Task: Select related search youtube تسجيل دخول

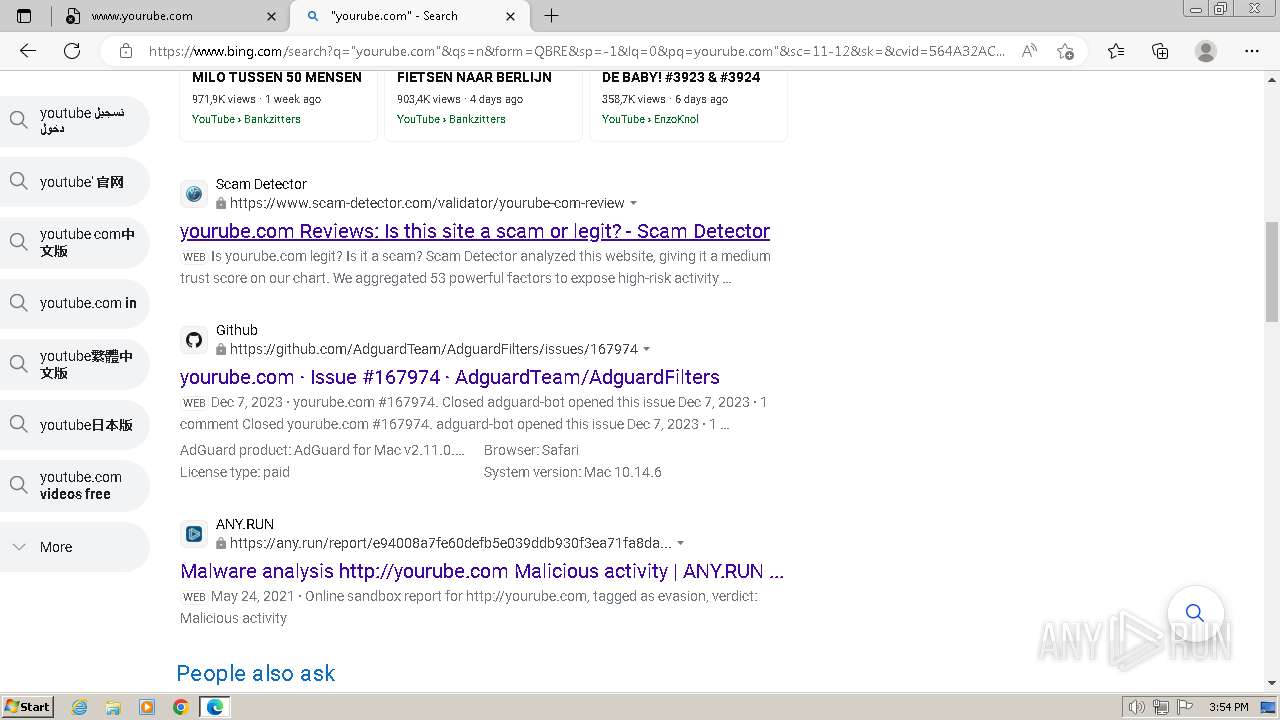Action: click(x=75, y=121)
